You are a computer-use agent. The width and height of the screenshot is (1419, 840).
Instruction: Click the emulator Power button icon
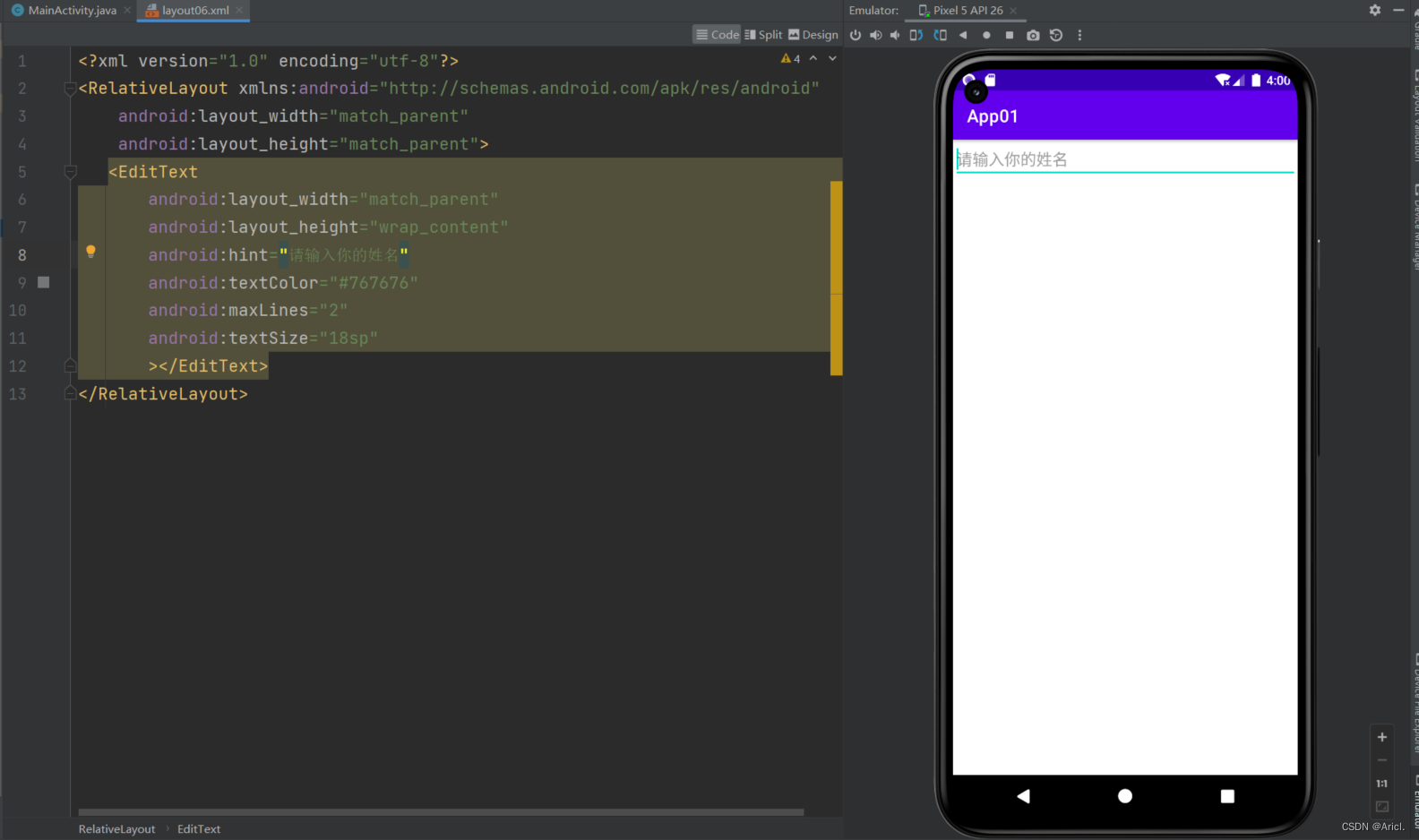click(856, 35)
